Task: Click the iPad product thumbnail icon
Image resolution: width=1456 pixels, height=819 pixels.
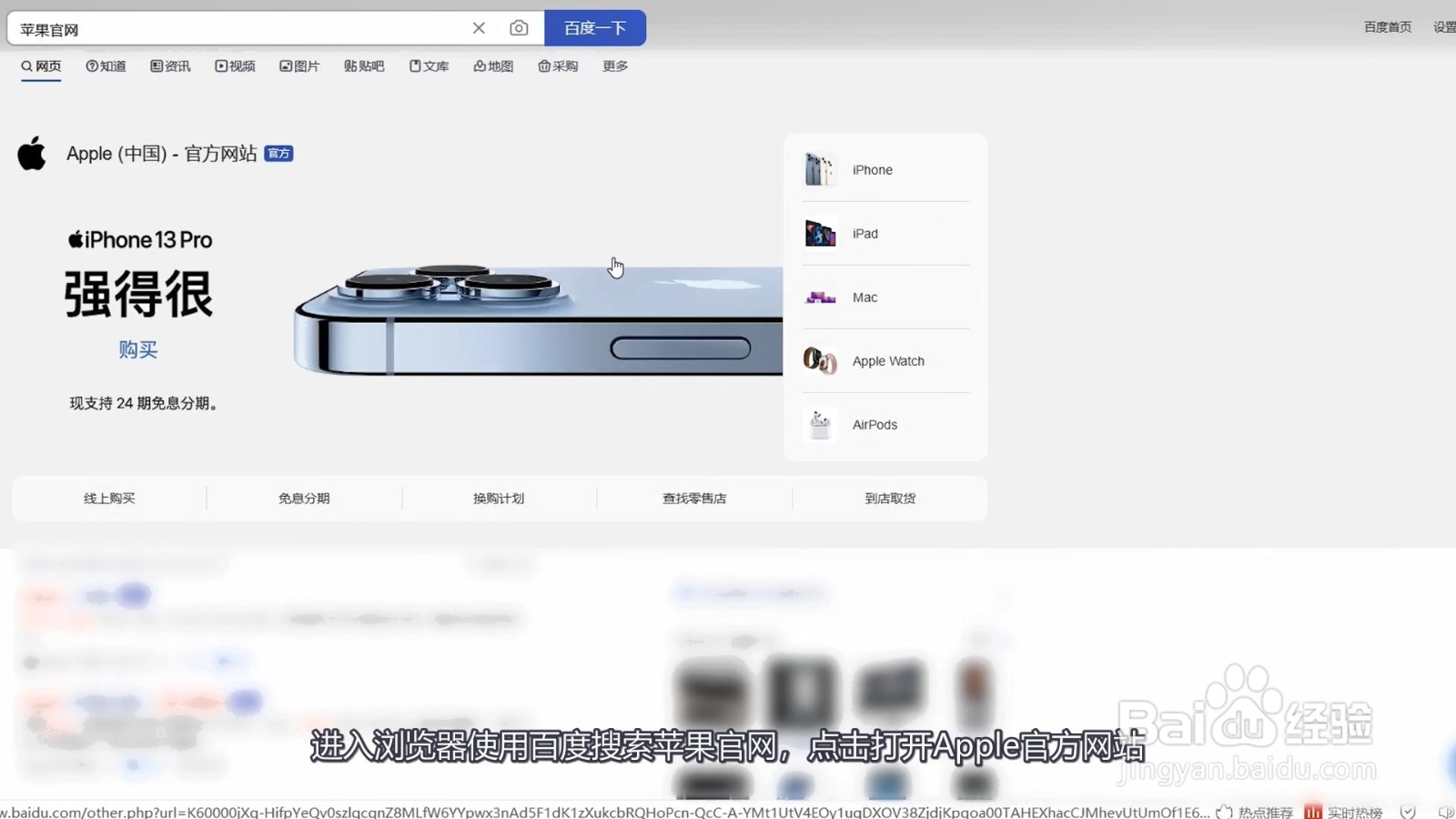Action: coord(820,234)
